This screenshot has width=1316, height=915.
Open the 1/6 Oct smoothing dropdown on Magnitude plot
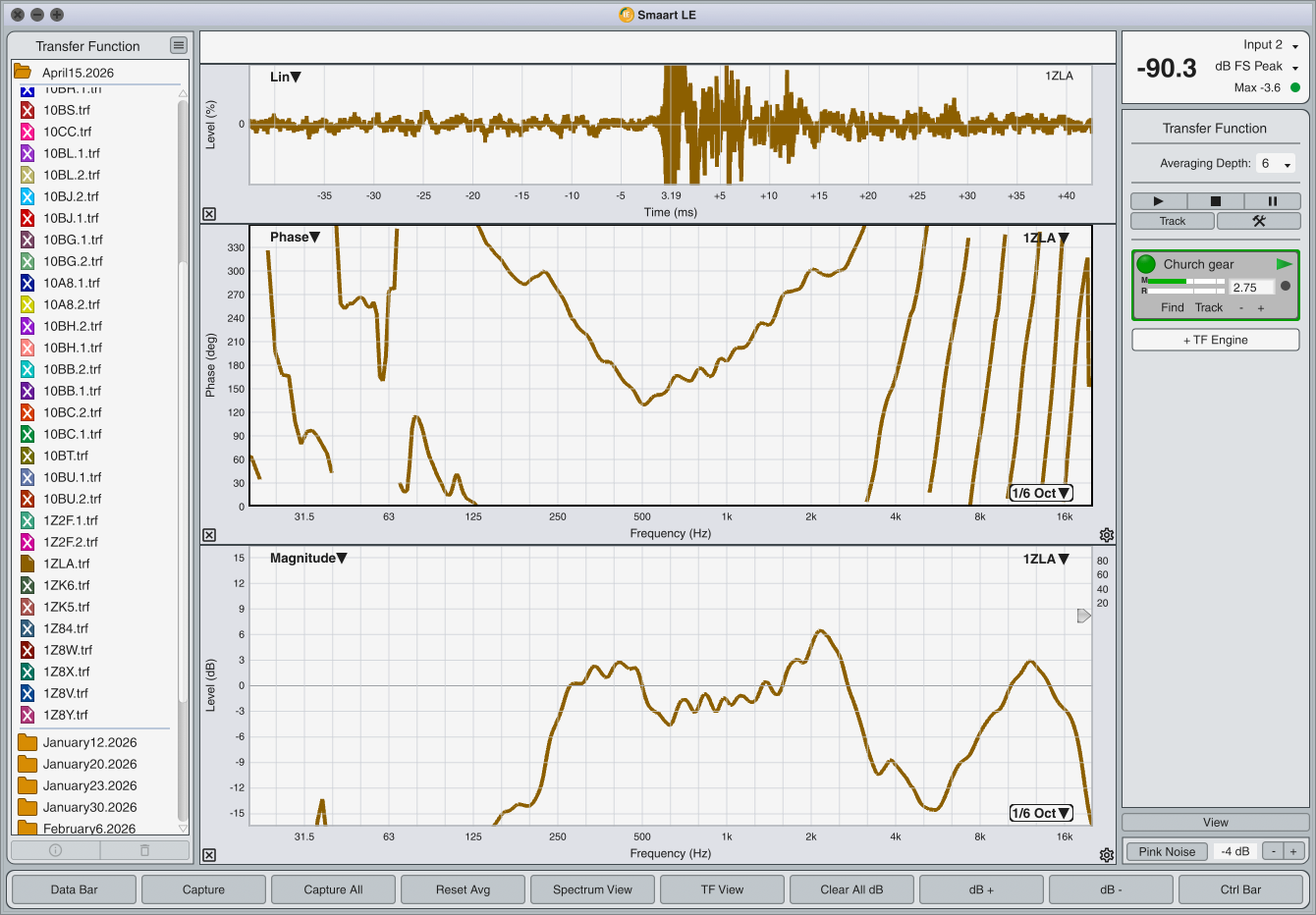(x=1041, y=813)
